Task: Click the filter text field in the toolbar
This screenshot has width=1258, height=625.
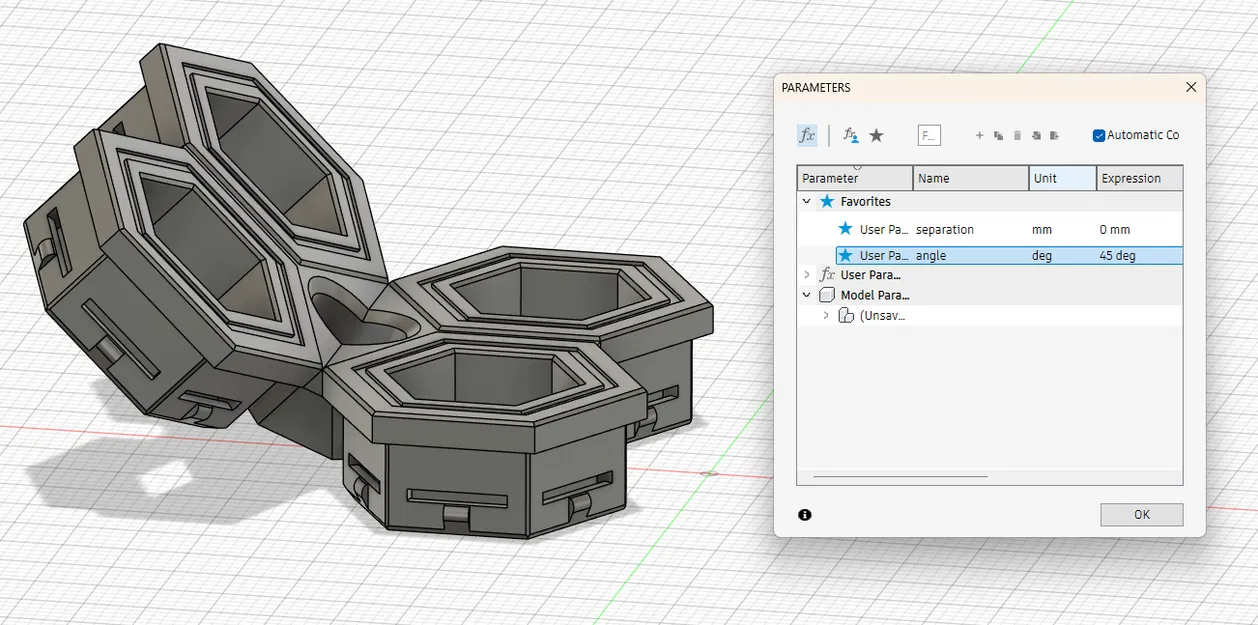Action: [x=929, y=135]
